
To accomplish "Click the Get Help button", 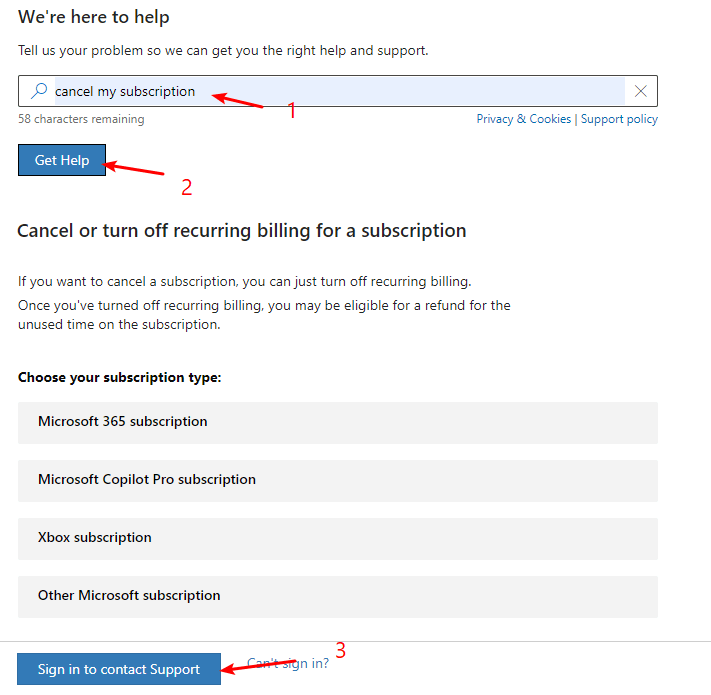I will point(62,160).
